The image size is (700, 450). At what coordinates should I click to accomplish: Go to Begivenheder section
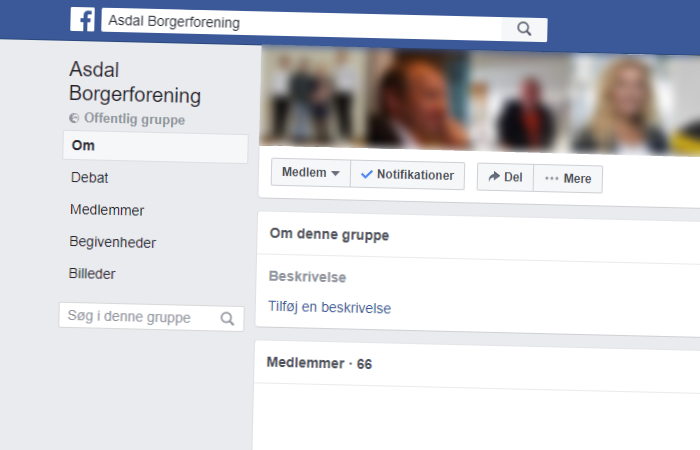pyautogui.click(x=112, y=242)
